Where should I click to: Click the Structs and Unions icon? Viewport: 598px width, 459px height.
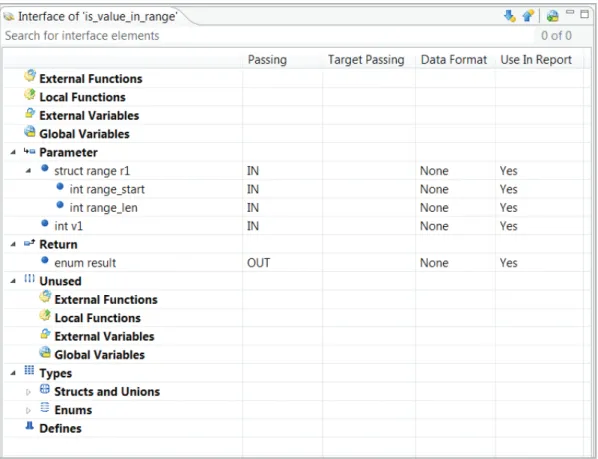tap(45, 388)
